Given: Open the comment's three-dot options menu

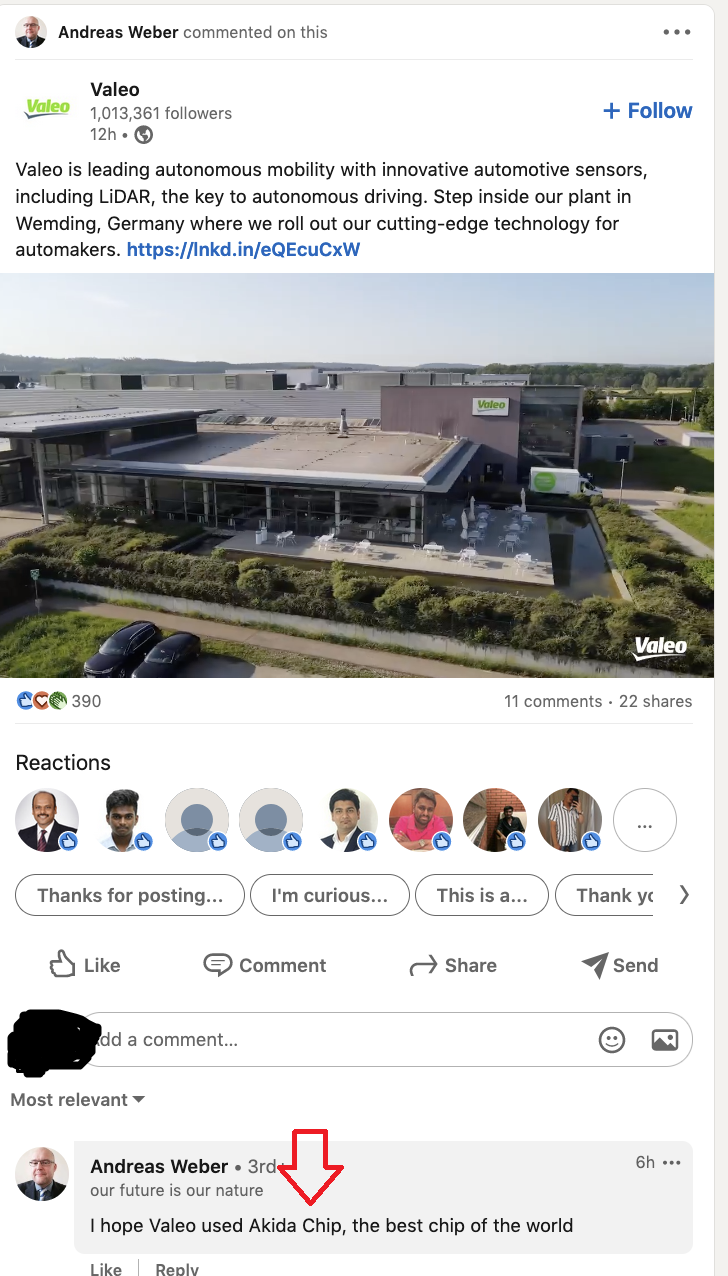Looking at the screenshot, I should click(672, 1162).
